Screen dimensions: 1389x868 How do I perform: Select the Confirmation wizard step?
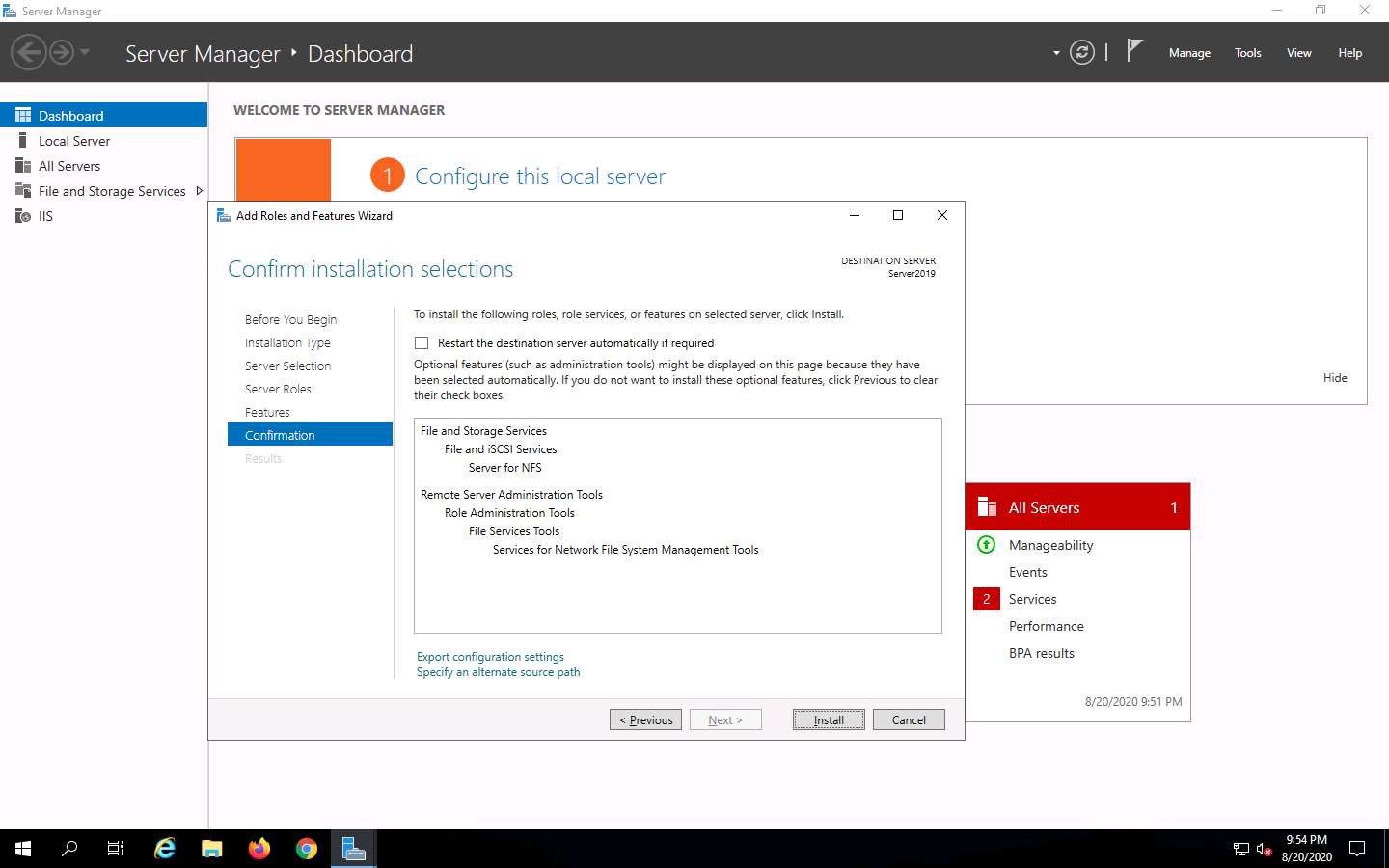[x=310, y=435]
